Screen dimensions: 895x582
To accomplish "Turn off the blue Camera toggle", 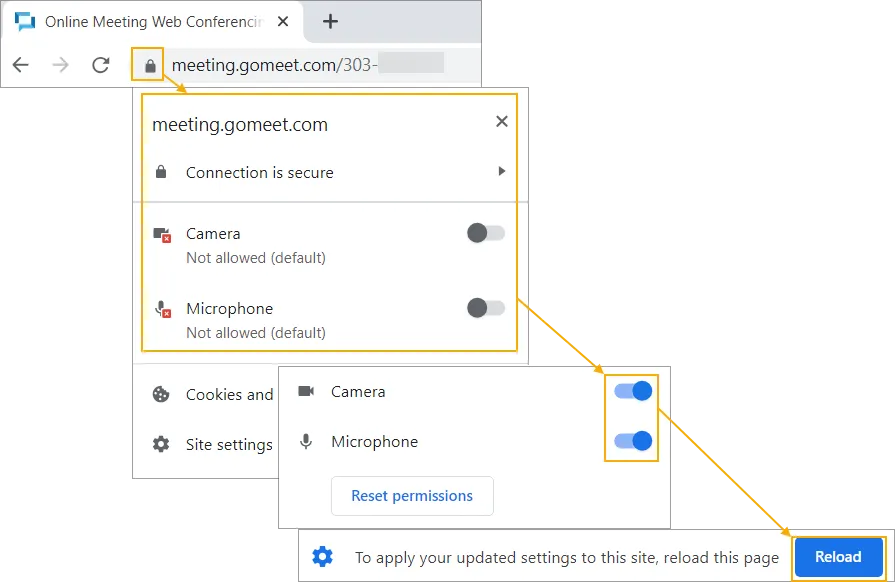I will click(633, 391).
